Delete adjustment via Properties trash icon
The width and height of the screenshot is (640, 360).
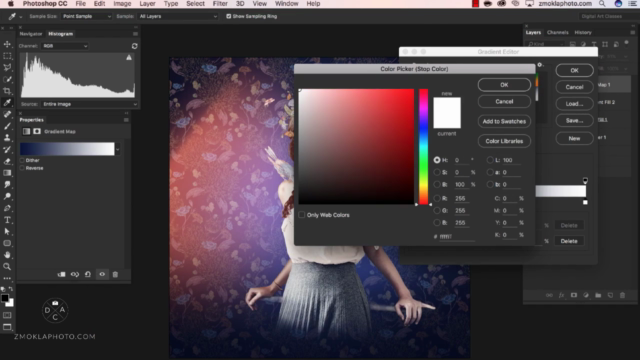pyautogui.click(x=115, y=274)
